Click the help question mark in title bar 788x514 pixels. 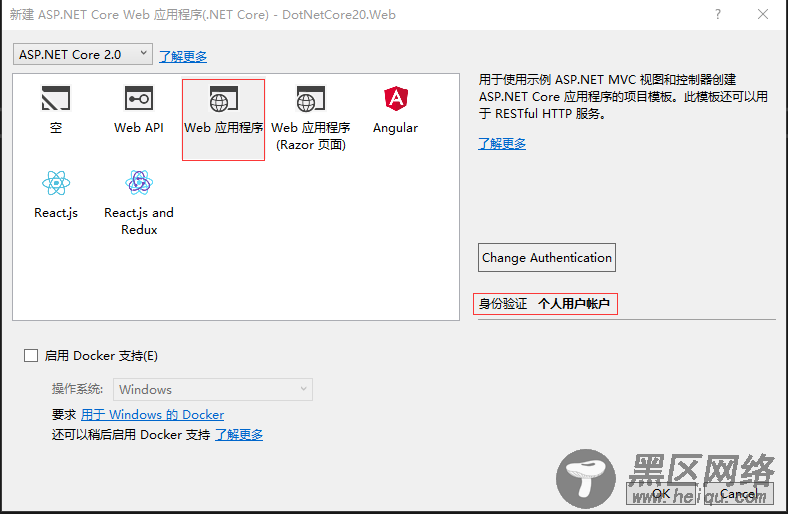(718, 15)
